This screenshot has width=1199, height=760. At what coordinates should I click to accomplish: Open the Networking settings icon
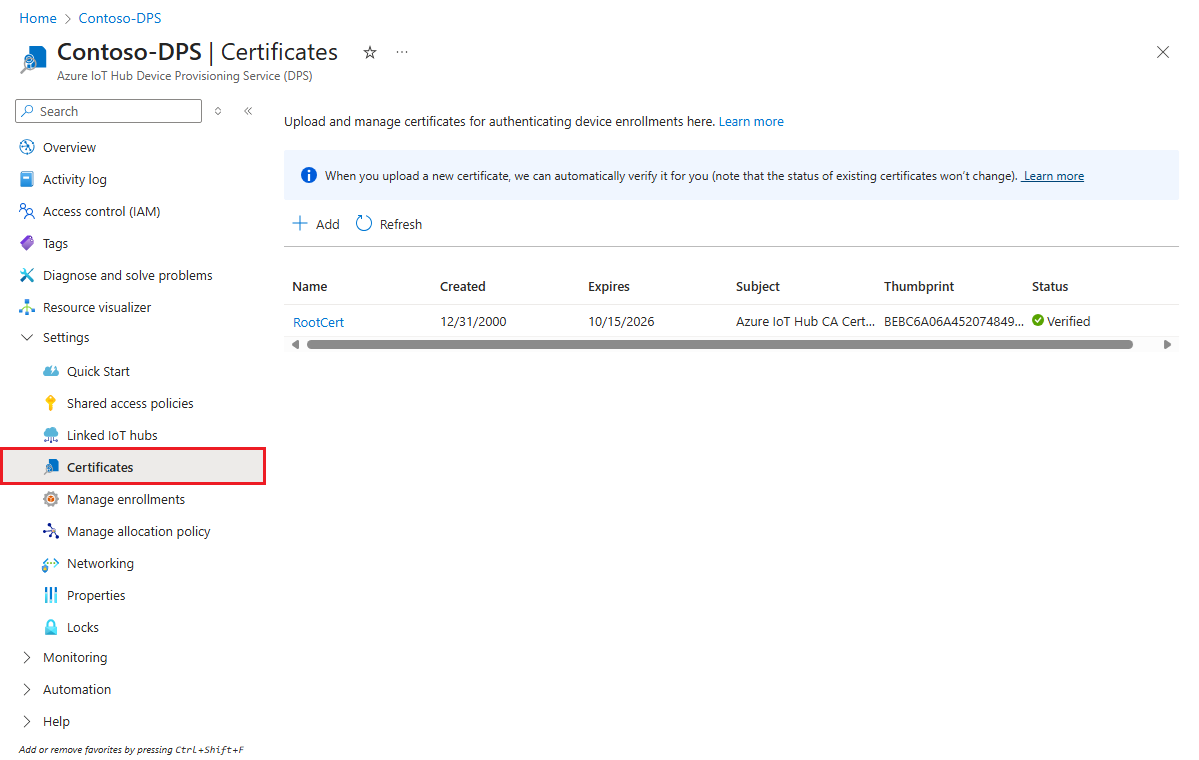[49, 563]
